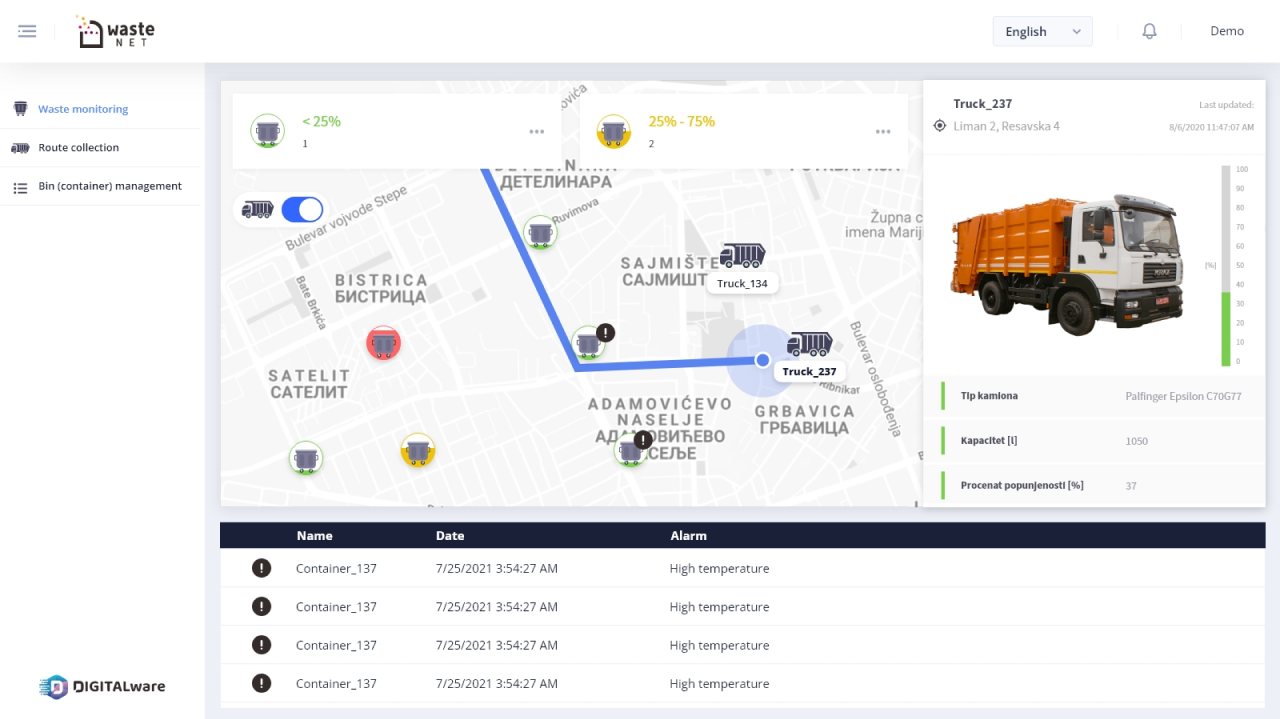This screenshot has height=719, width=1280.
Task: Click the truck fill-level gauge bar
Action: (x=1226, y=266)
